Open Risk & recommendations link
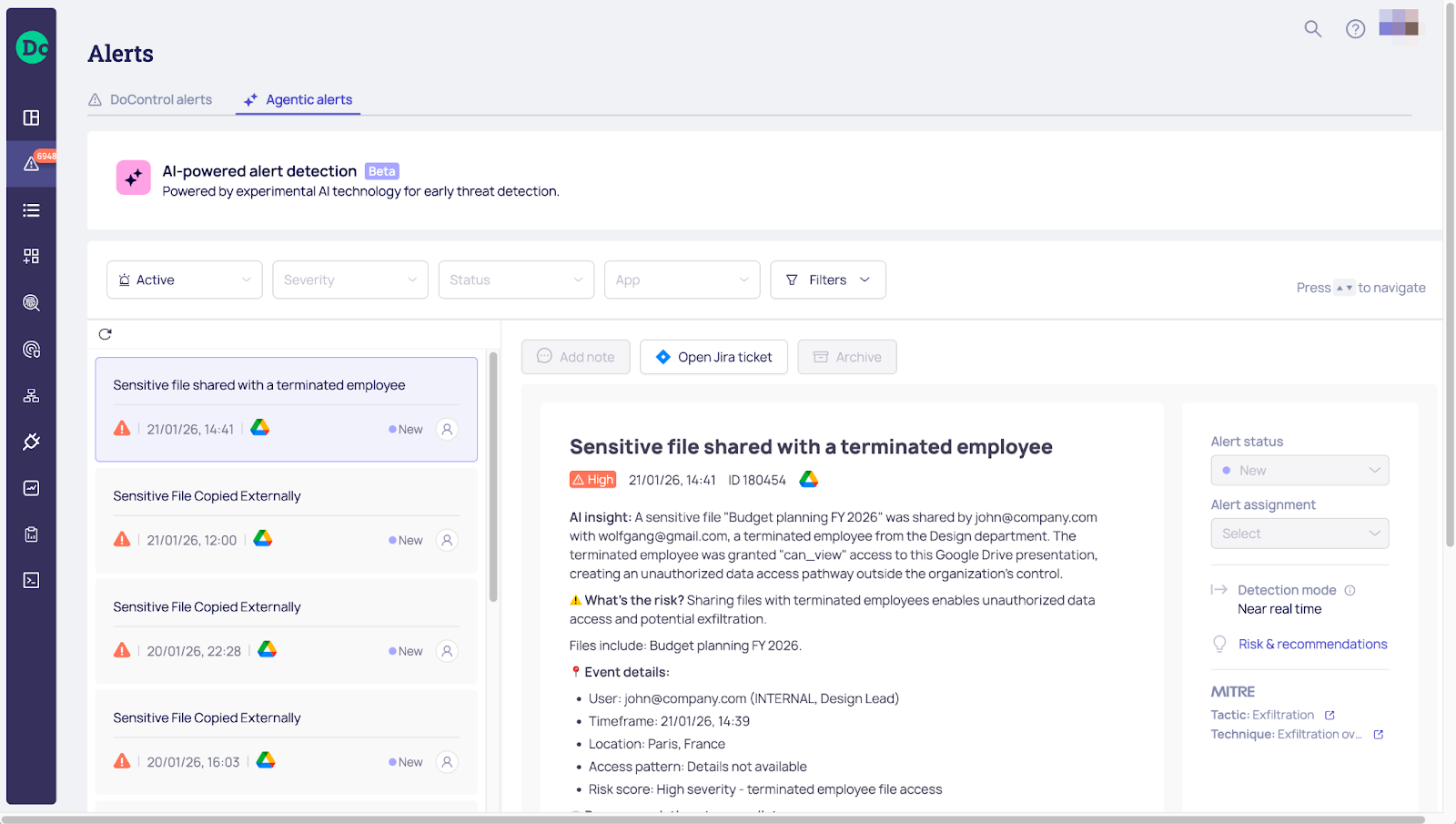The image size is (1456, 824). point(1312,644)
